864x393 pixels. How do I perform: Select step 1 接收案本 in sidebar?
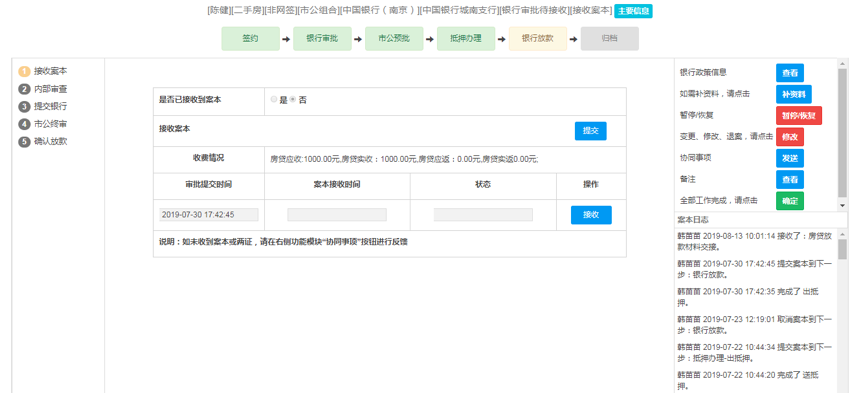point(44,71)
